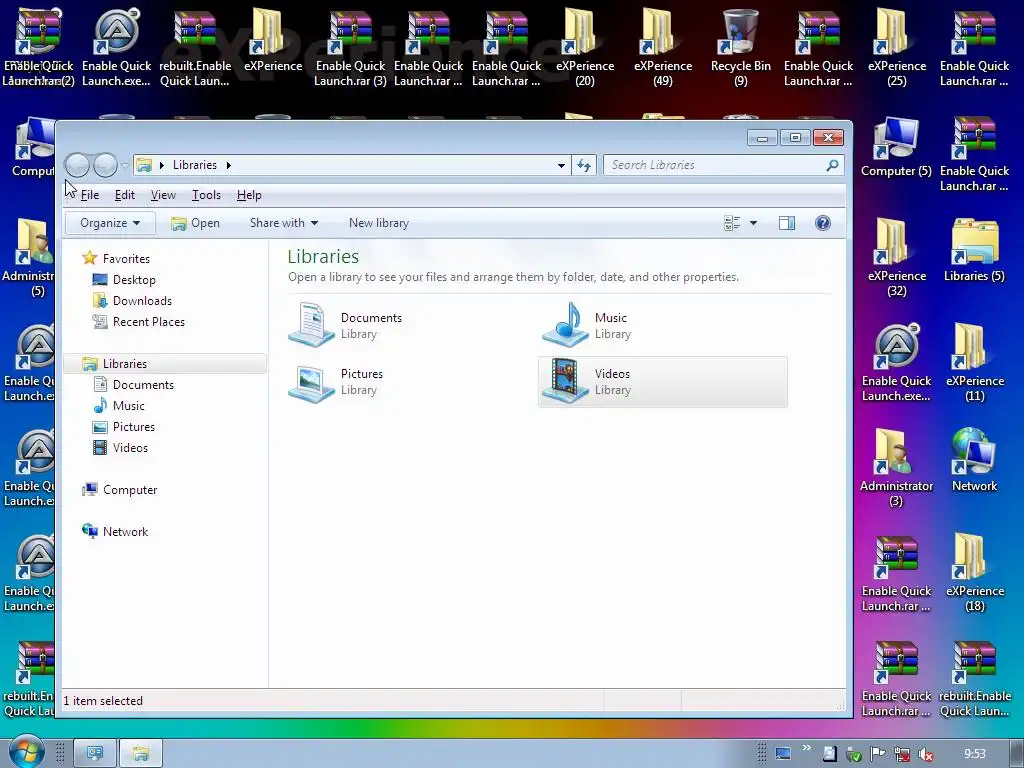Select the Documents library large icon
Image resolution: width=1024 pixels, height=768 pixels.
[x=311, y=325]
